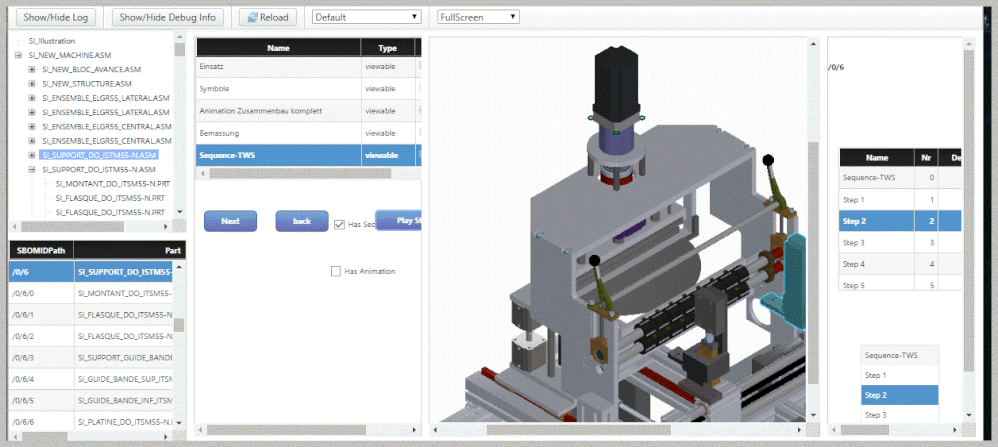This screenshot has height=447, width=998.
Task: Select the /0/6/6 path cell
Action: 41,422
